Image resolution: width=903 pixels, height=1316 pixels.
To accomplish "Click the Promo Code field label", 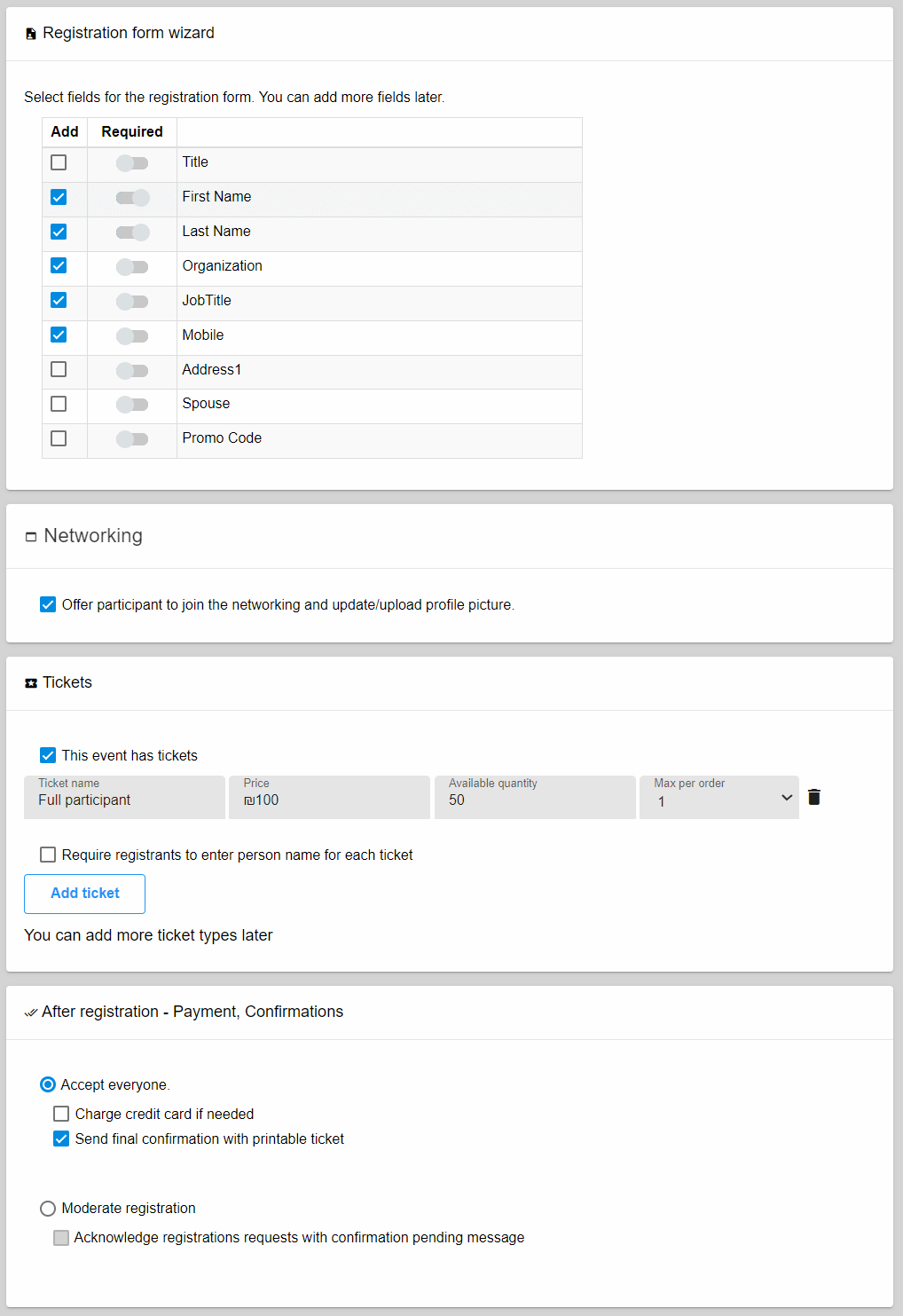I will [x=222, y=438].
